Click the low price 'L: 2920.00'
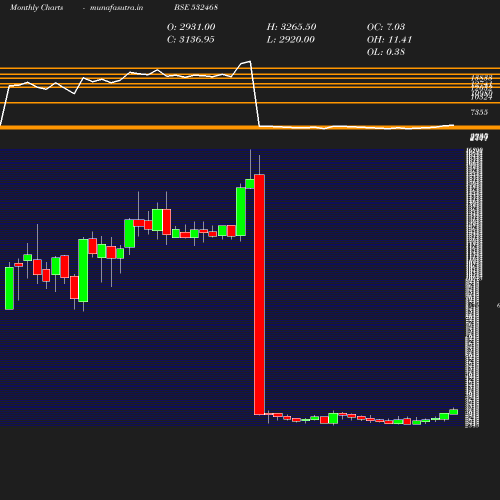 pyautogui.click(x=291, y=39)
